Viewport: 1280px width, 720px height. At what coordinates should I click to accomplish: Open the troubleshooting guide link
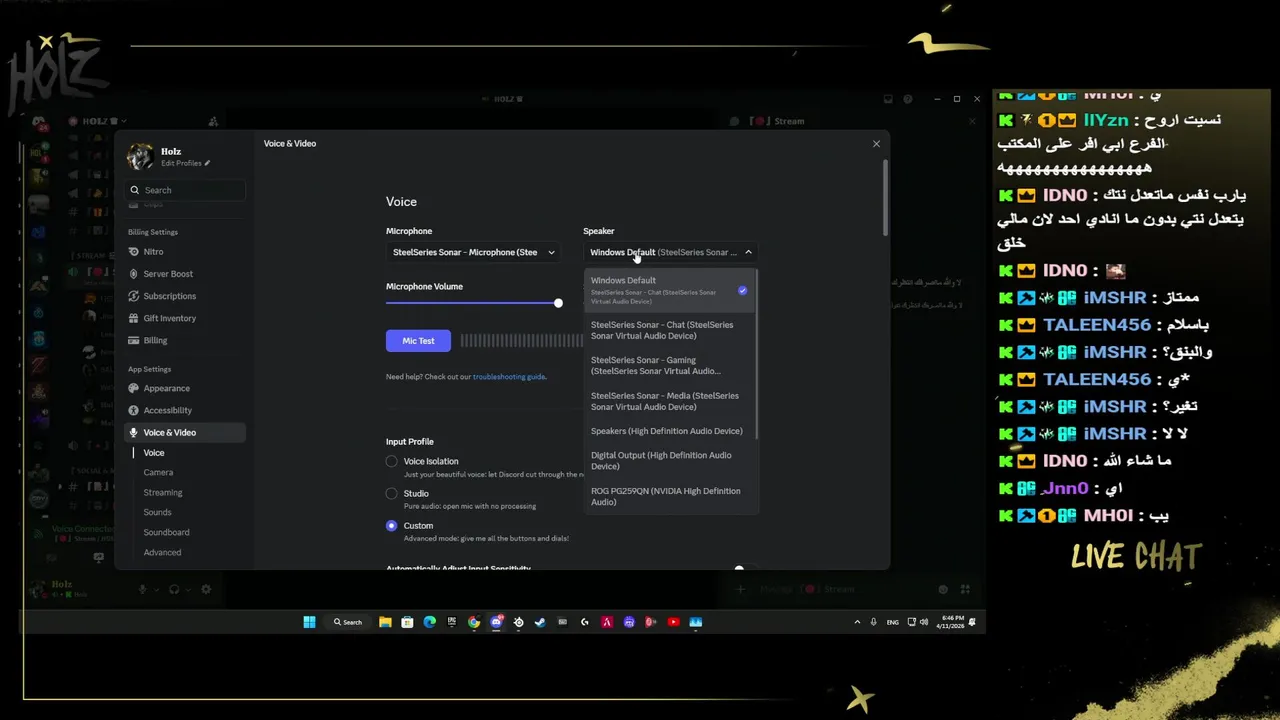pos(509,377)
